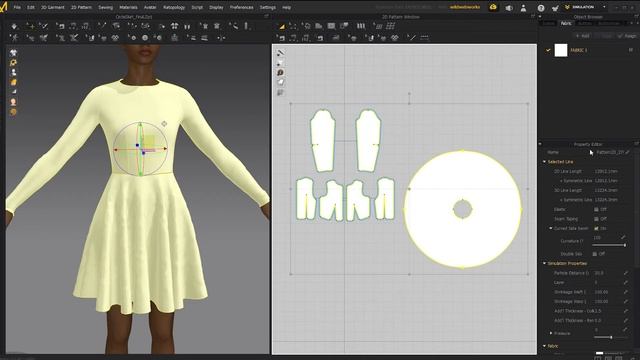Click the top icon in 2D window side toolbar
The height and width of the screenshot is (360, 640).
tap(280, 53)
